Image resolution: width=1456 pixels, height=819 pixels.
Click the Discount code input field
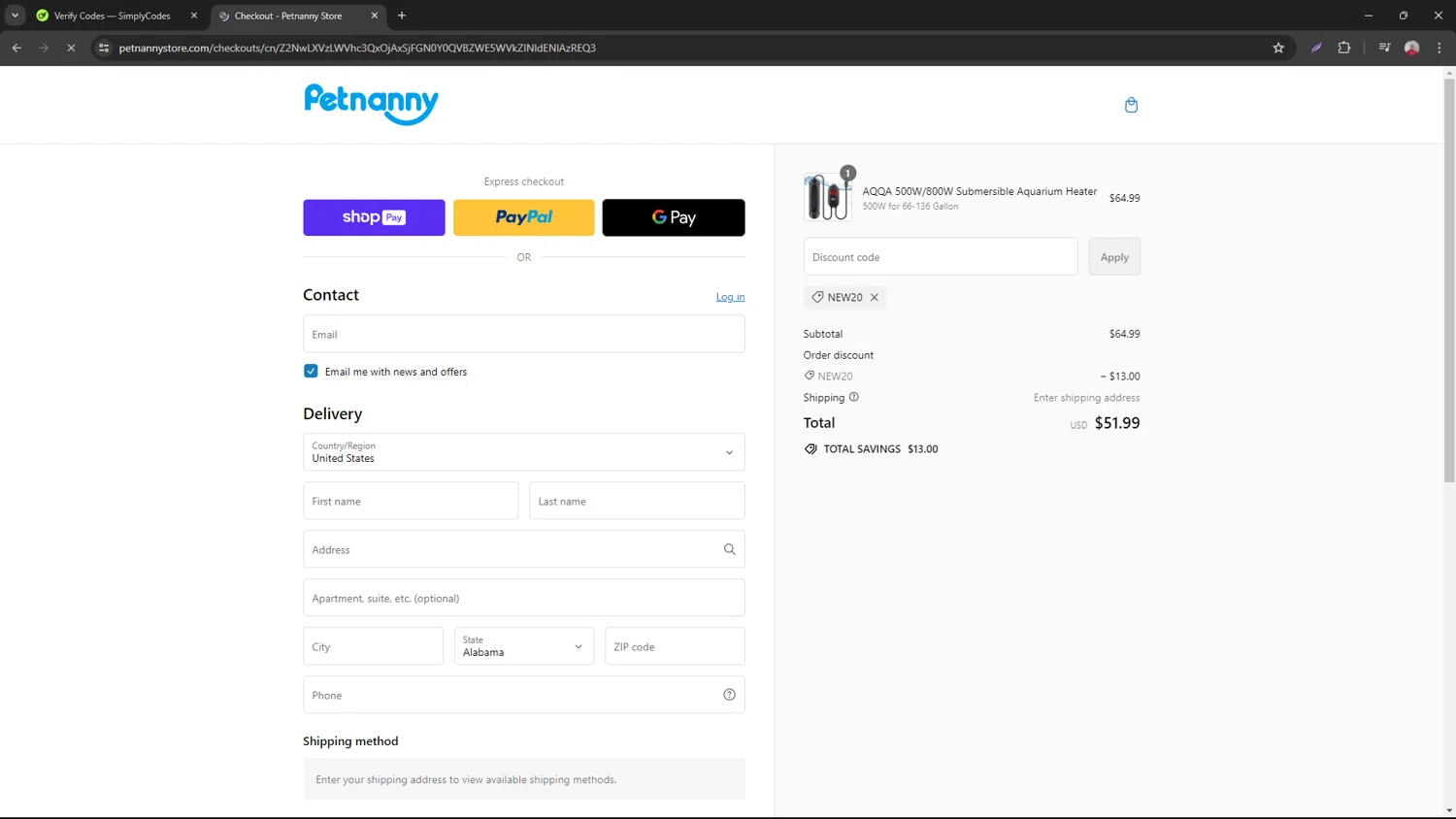point(941,257)
